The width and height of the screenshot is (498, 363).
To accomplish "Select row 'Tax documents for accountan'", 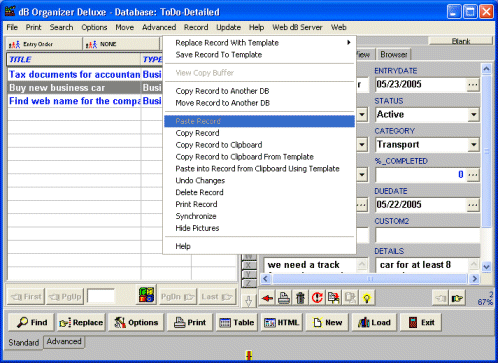I will click(x=85, y=74).
